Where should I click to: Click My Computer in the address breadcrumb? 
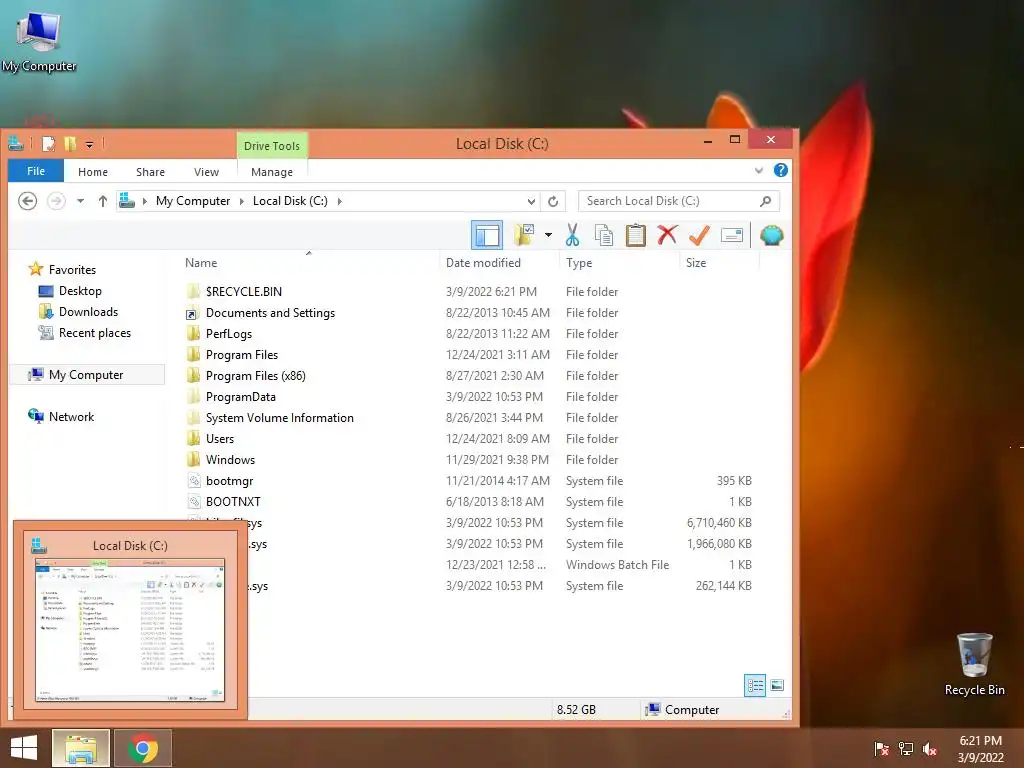point(193,201)
